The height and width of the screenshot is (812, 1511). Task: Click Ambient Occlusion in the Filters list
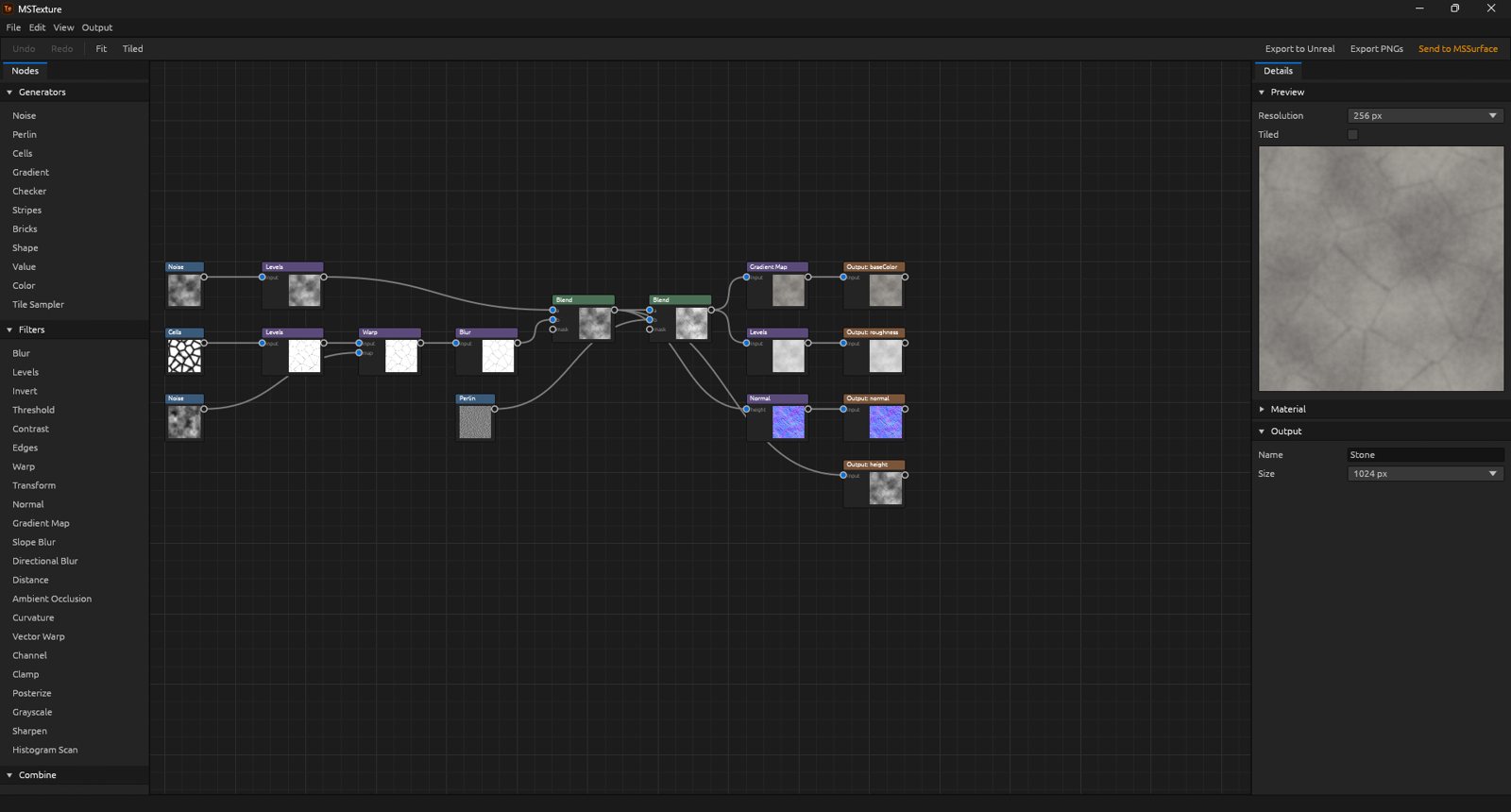(x=52, y=599)
